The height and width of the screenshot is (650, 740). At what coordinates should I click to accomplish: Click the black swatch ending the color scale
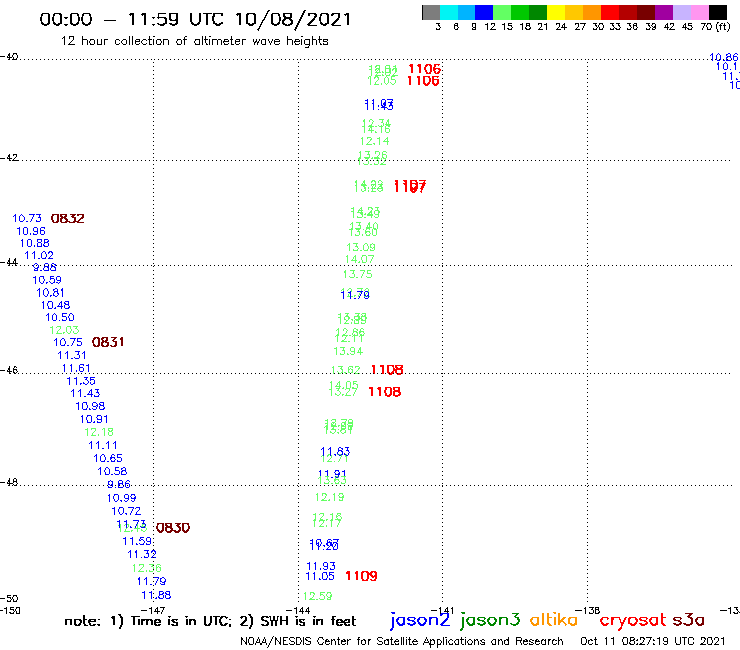pos(718,12)
